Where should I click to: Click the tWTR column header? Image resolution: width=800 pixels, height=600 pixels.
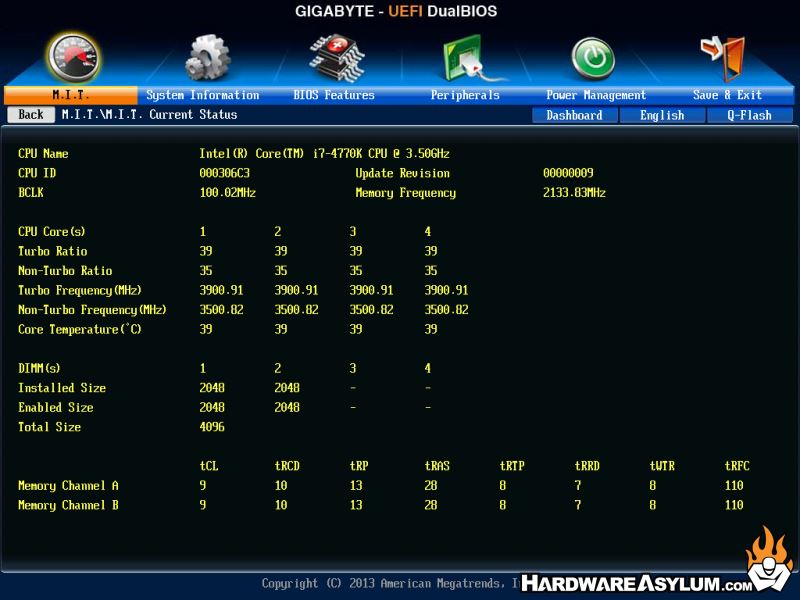tap(662, 466)
